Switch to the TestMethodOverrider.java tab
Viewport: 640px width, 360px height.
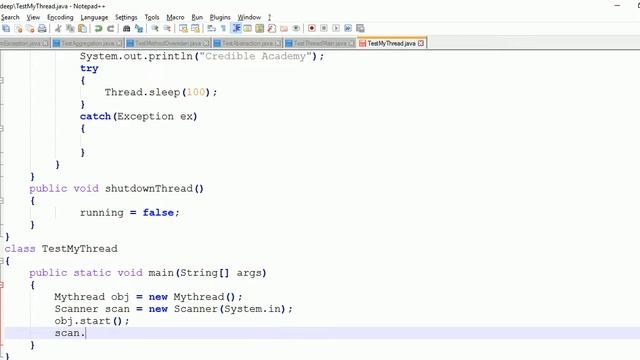pyautogui.click(x=168, y=43)
